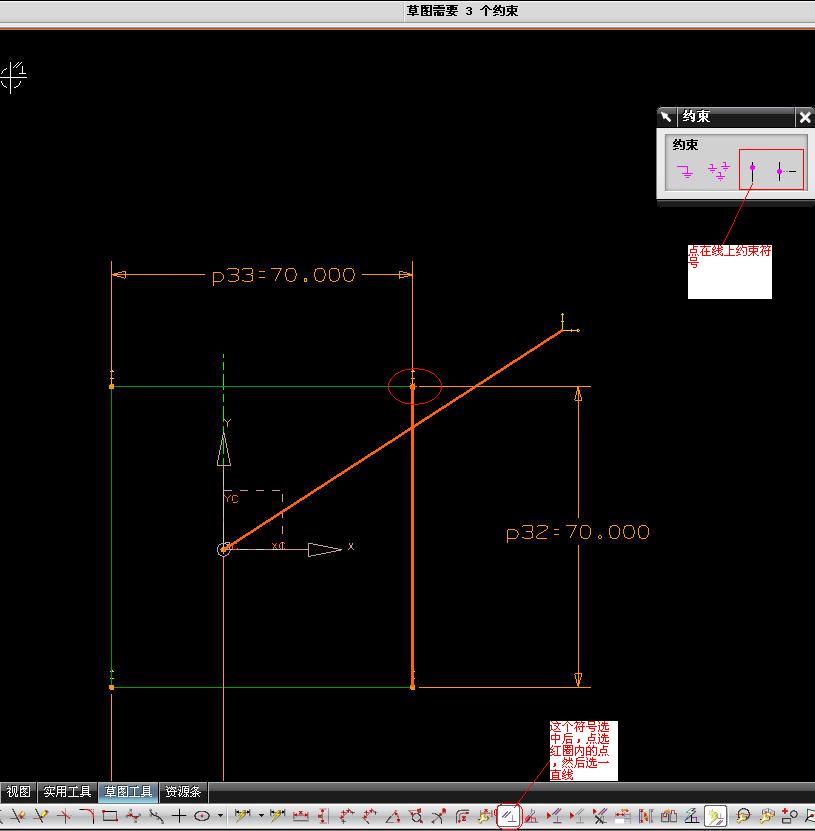This screenshot has height=831, width=815.
Task: Click Convert To/From Reference icon
Action: [645, 816]
